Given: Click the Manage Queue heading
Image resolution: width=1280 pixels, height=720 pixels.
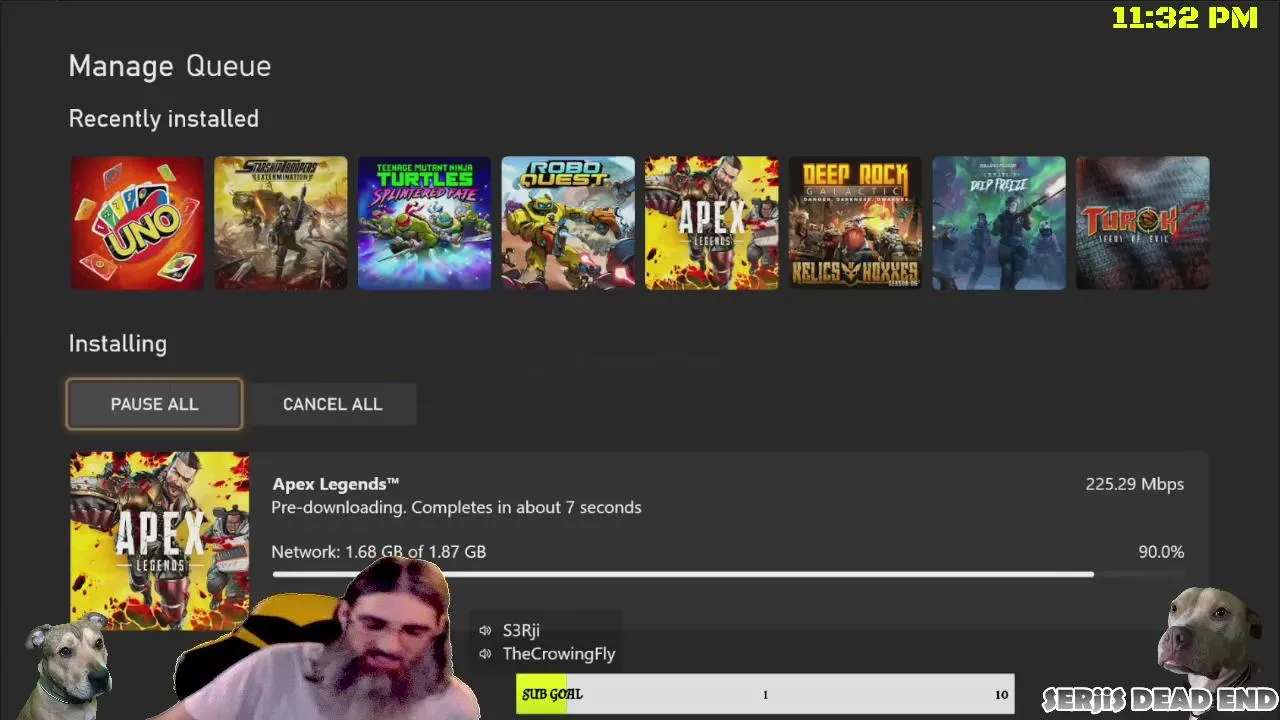Looking at the screenshot, I should click(x=170, y=66).
